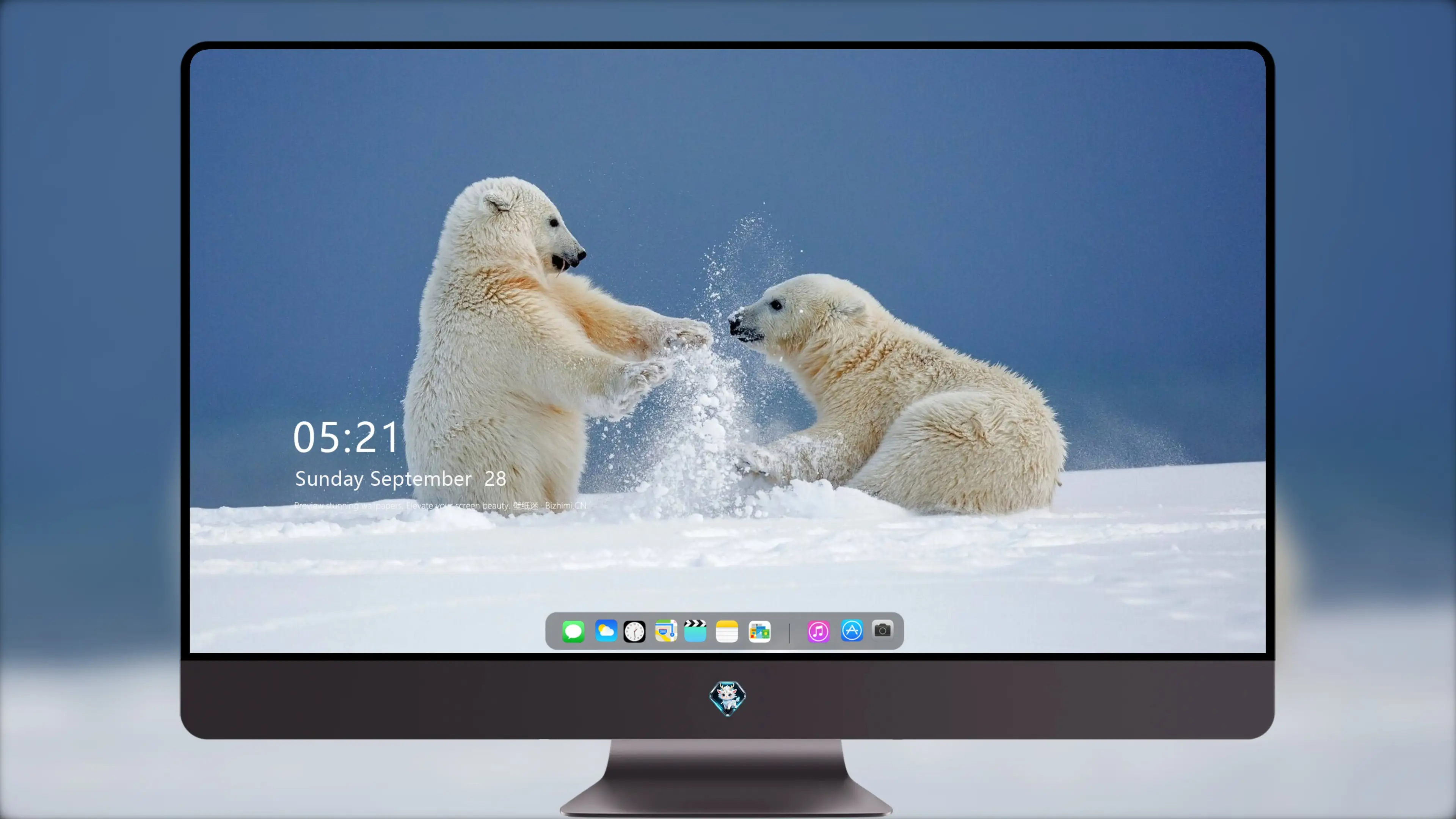This screenshot has height=819, width=1456.
Task: Open the green Messages dock icon
Action: [573, 631]
